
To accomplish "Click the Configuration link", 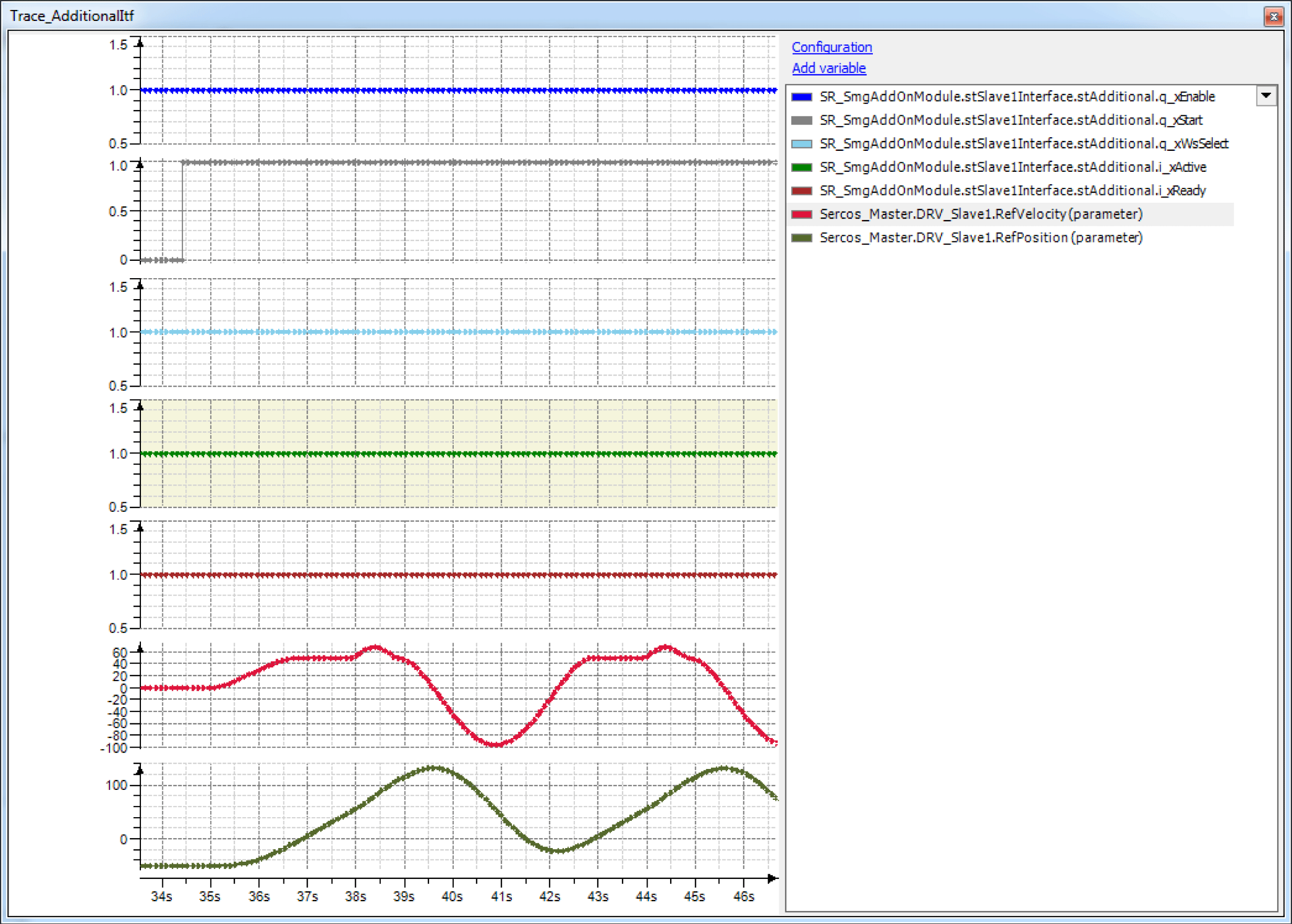I will 831,47.
